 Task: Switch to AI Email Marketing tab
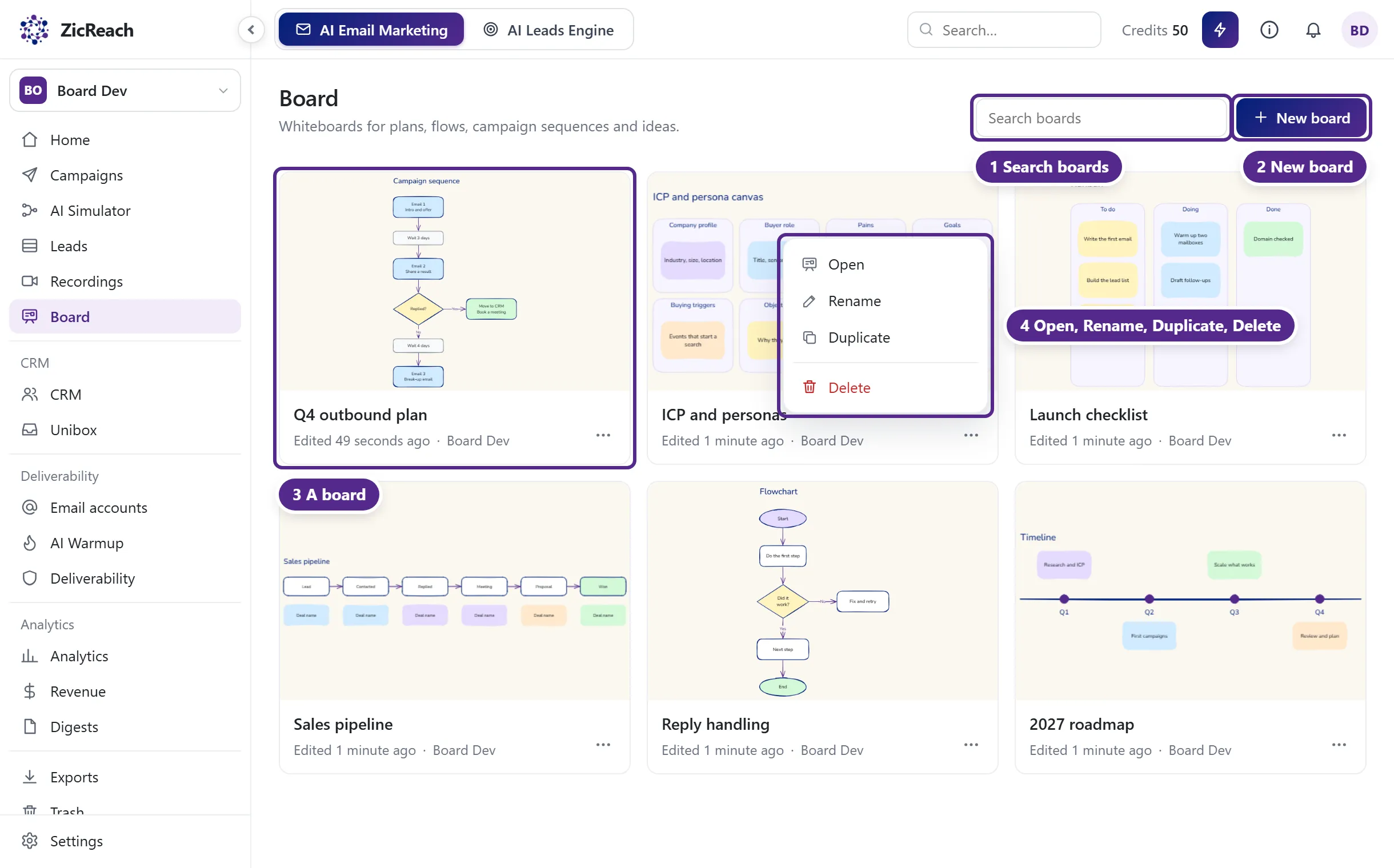371,30
